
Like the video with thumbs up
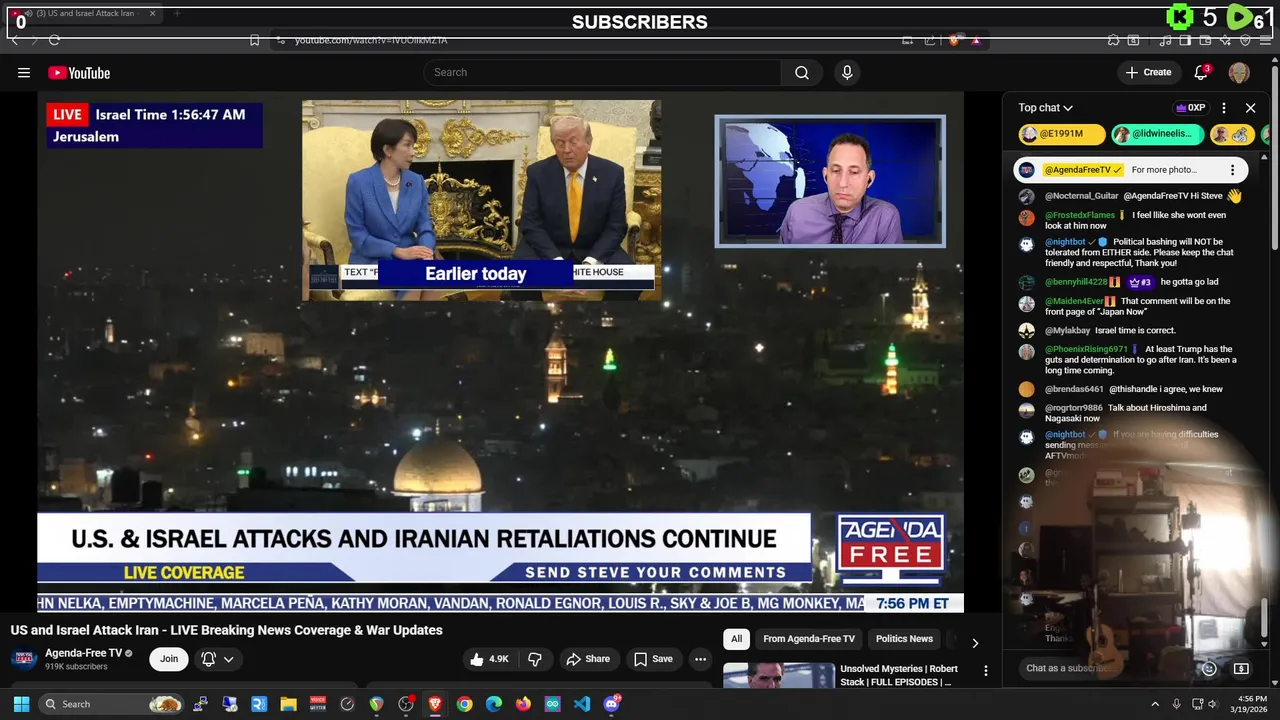[491, 659]
